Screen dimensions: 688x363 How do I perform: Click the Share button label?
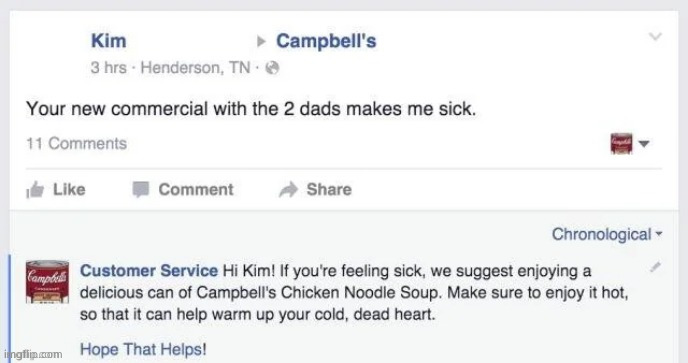click(x=329, y=190)
